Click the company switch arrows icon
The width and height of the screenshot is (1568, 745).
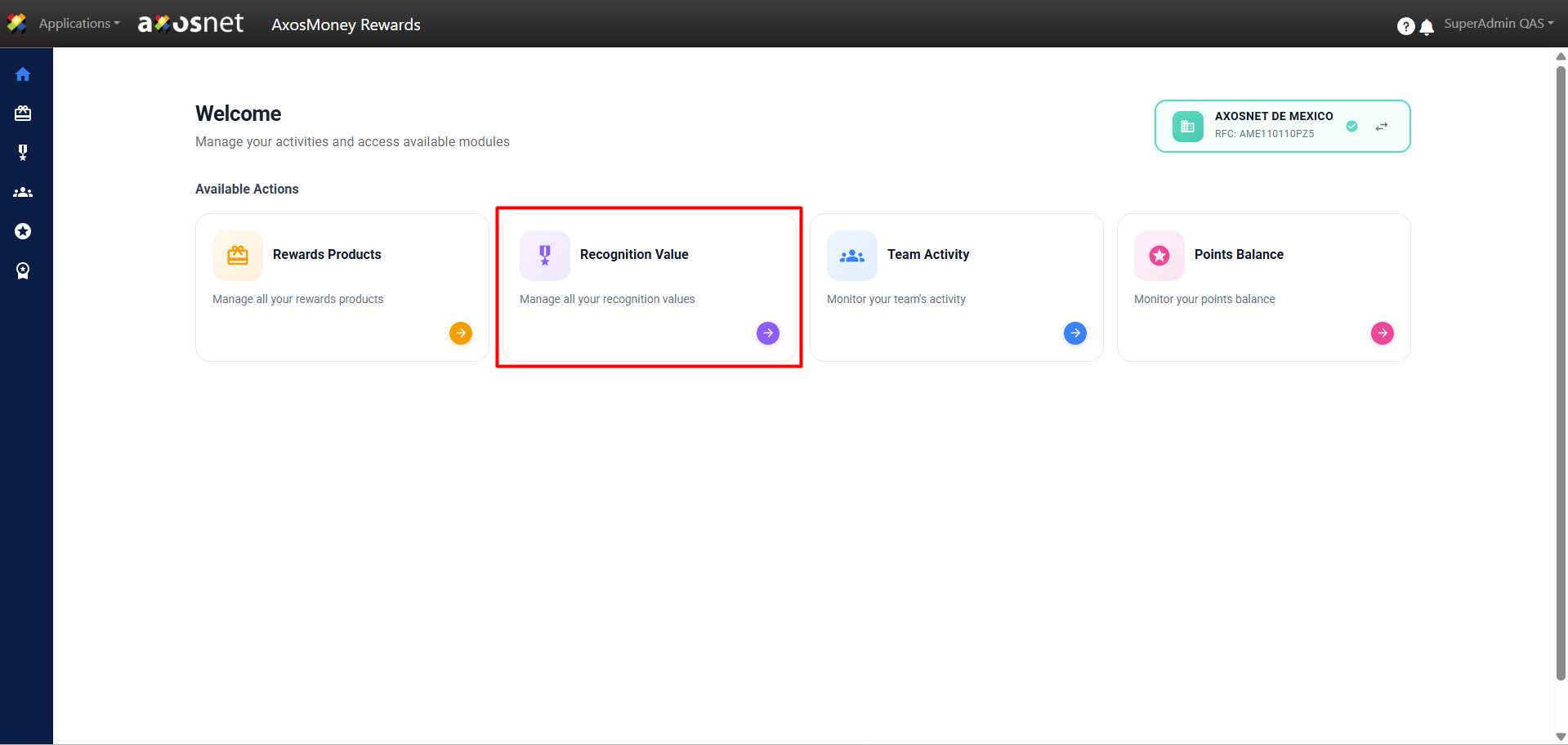point(1382,127)
